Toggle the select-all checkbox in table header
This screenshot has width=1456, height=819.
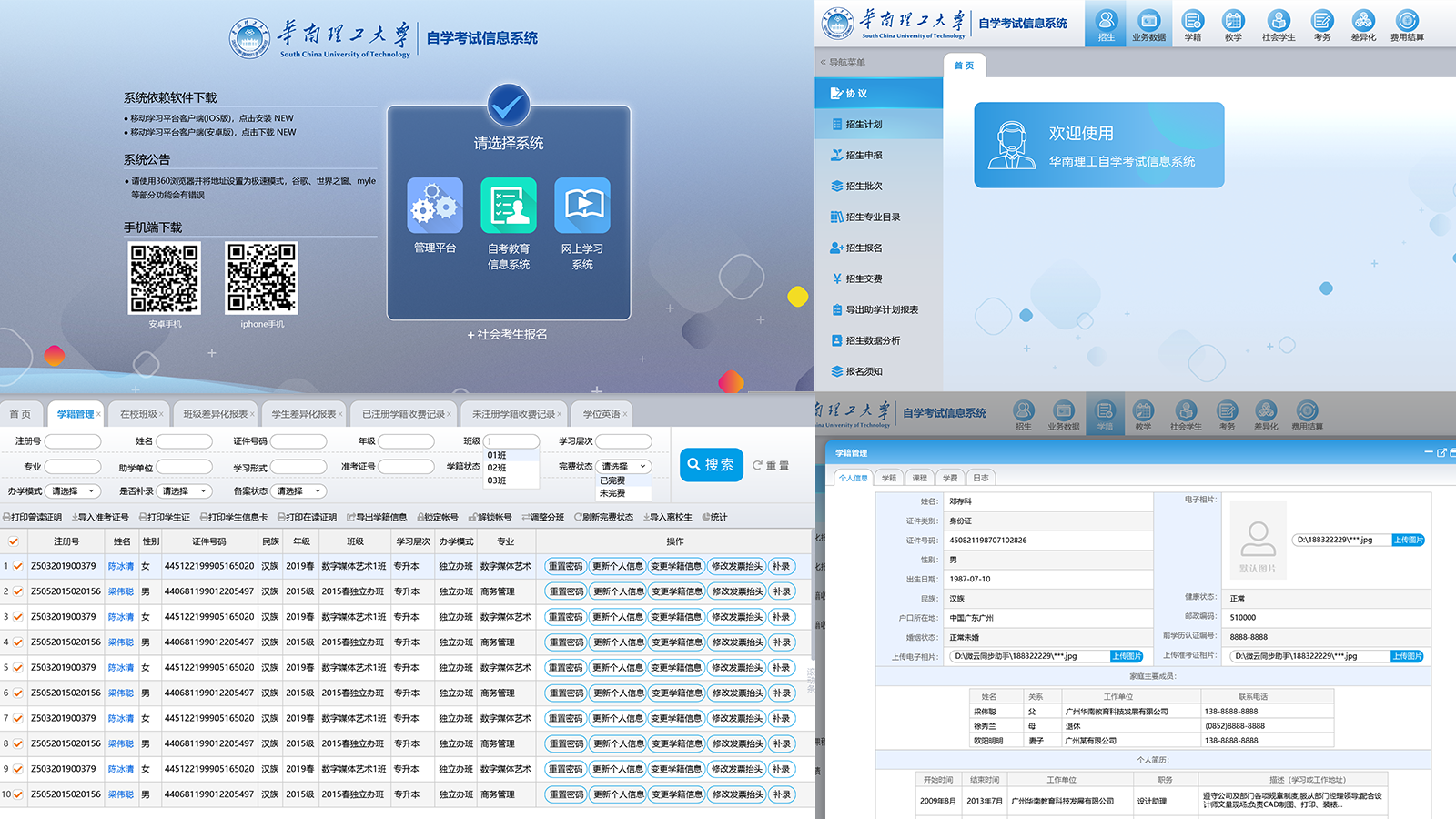point(14,541)
